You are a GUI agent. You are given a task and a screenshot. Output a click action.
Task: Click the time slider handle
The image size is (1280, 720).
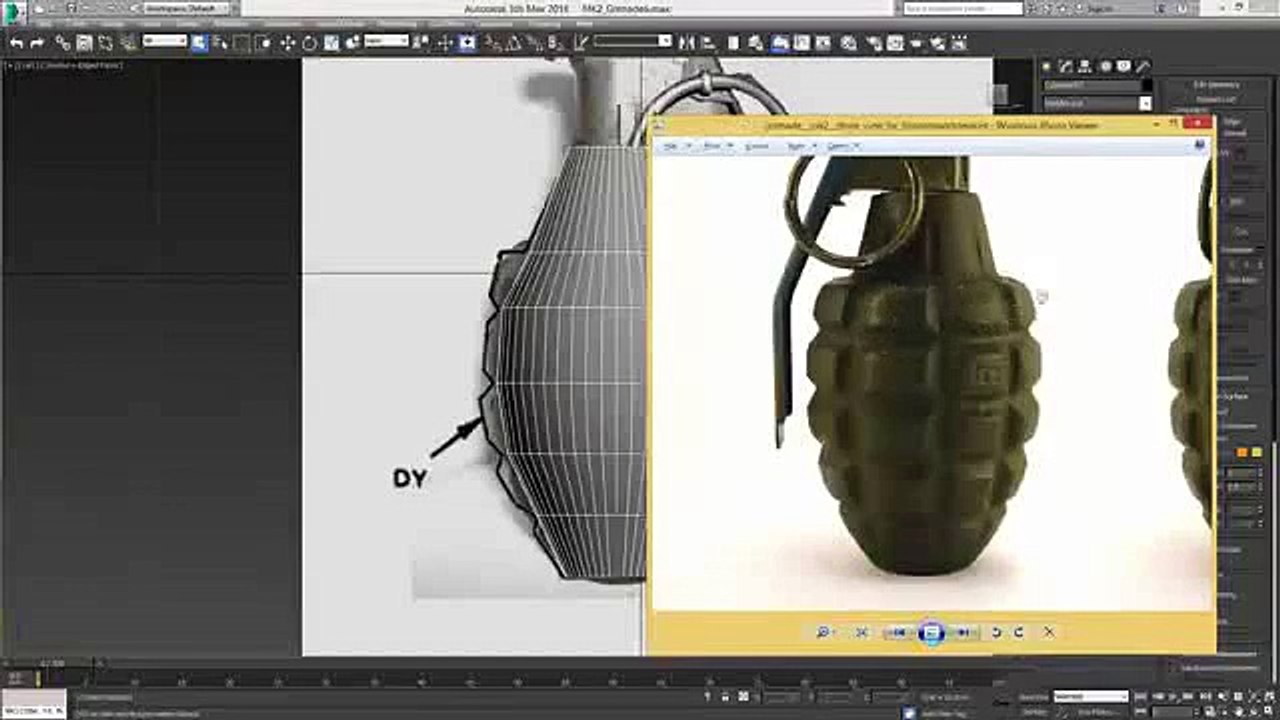point(52,663)
